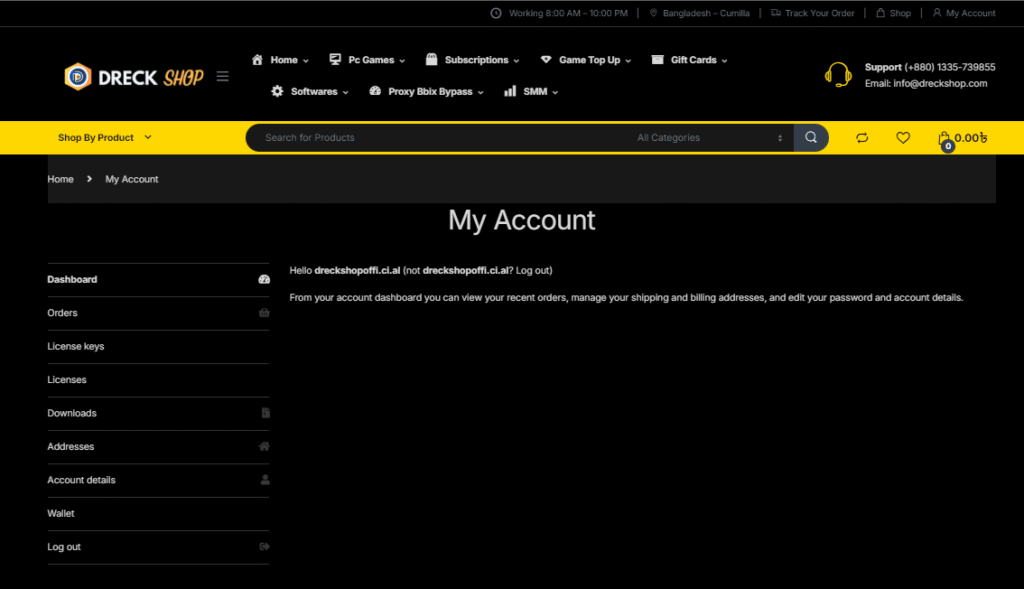Click the info@dreckshop.com email text
Screen dimensions: 1024x589
point(940,84)
